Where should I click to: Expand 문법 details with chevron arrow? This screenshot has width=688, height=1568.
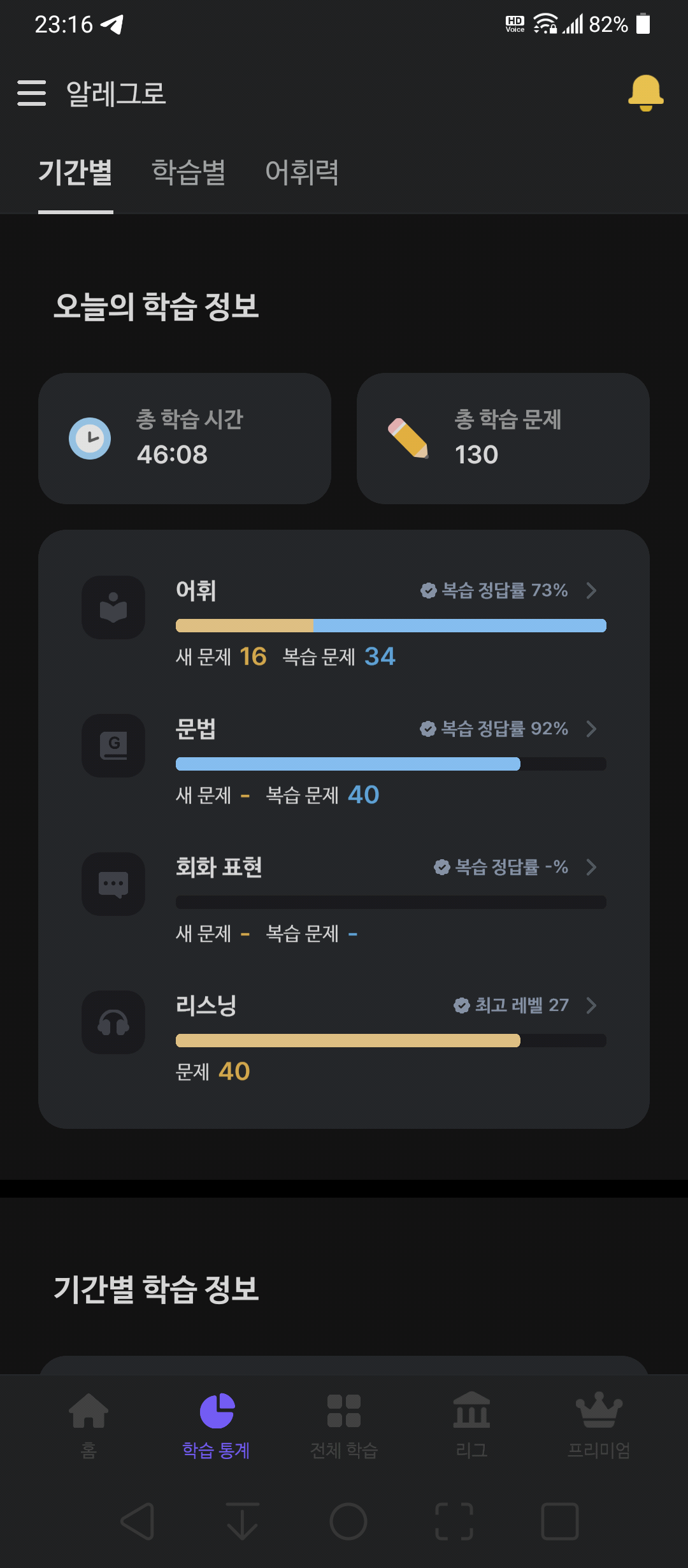point(591,729)
